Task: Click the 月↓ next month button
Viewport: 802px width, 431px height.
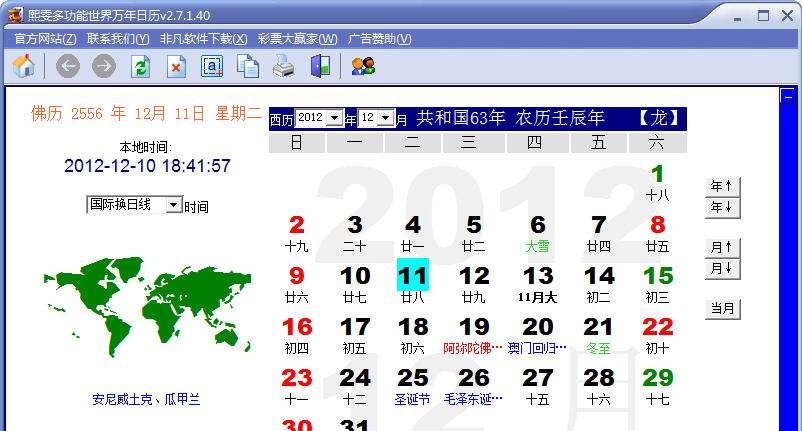Action: point(722,268)
